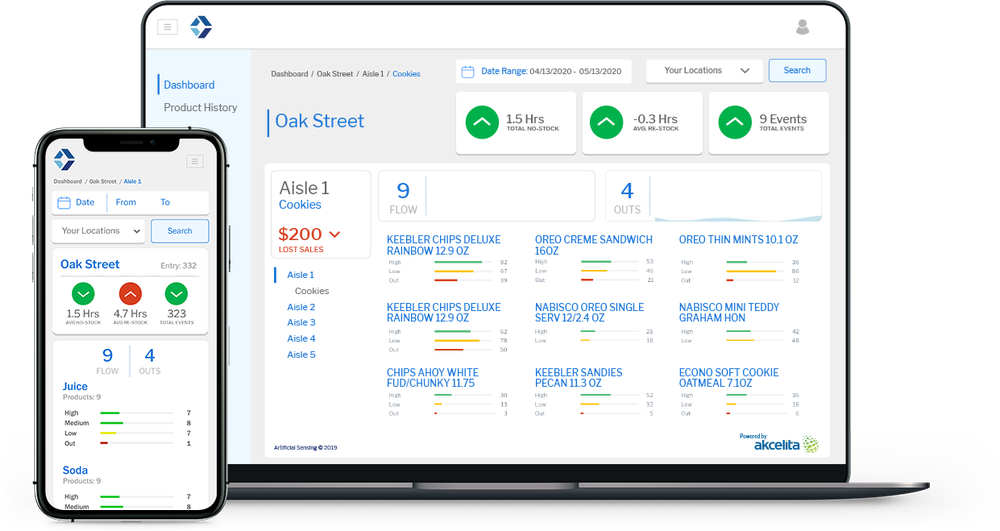Click the 9 Flow card on laptop

coord(487,196)
